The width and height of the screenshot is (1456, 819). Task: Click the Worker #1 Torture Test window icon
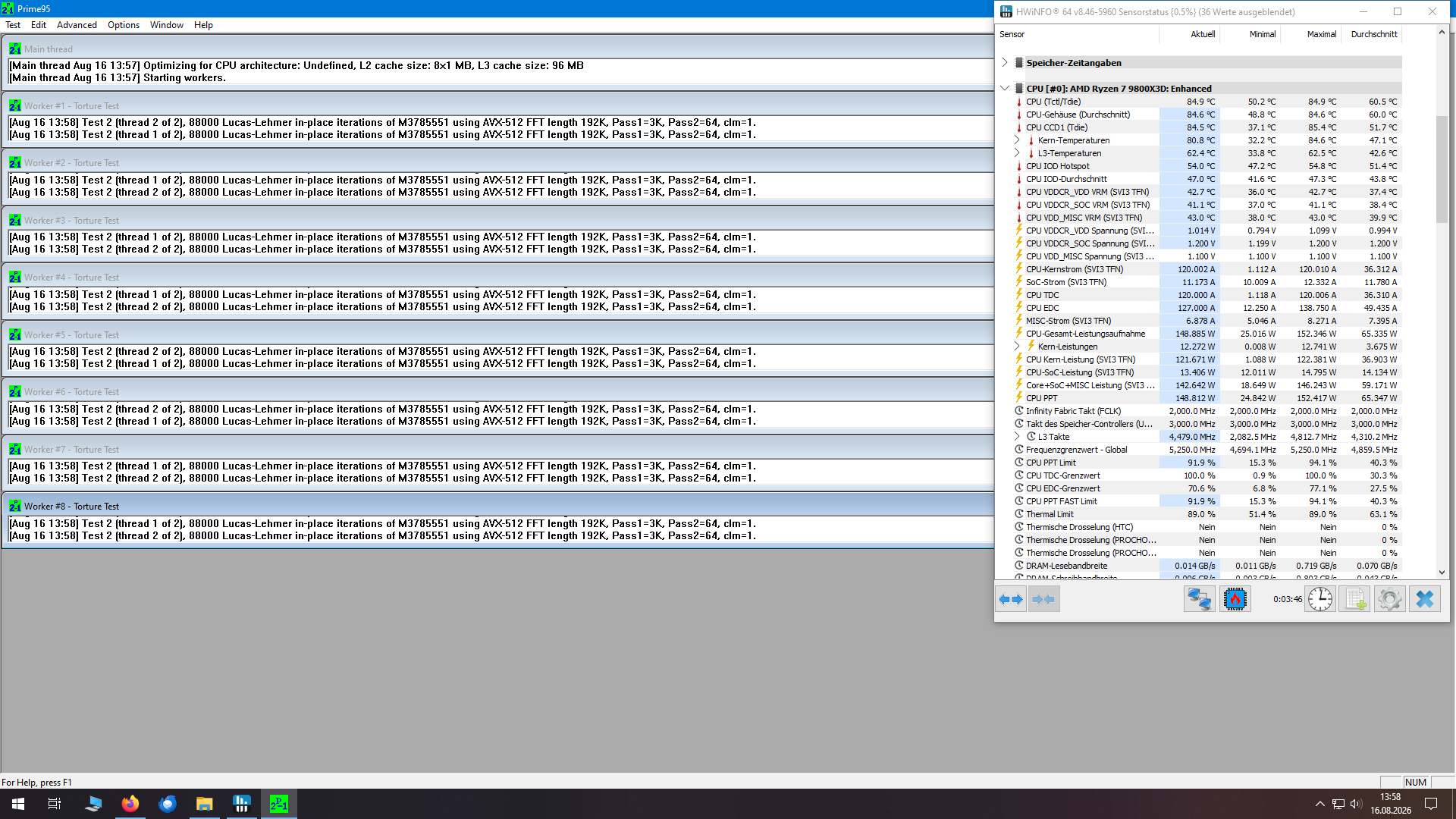click(15, 106)
